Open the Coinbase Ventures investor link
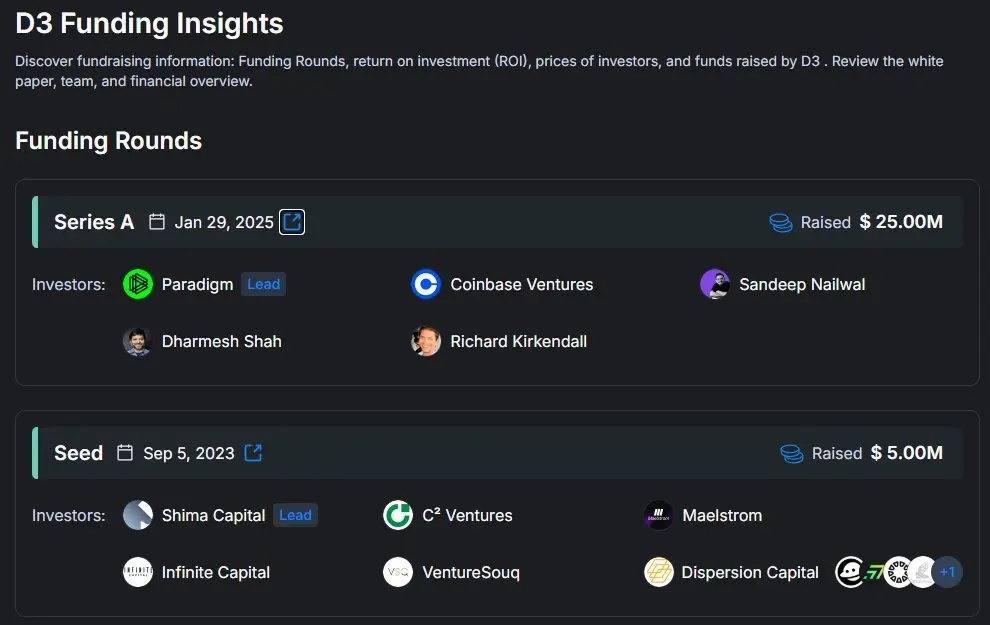990x625 pixels. [x=522, y=284]
